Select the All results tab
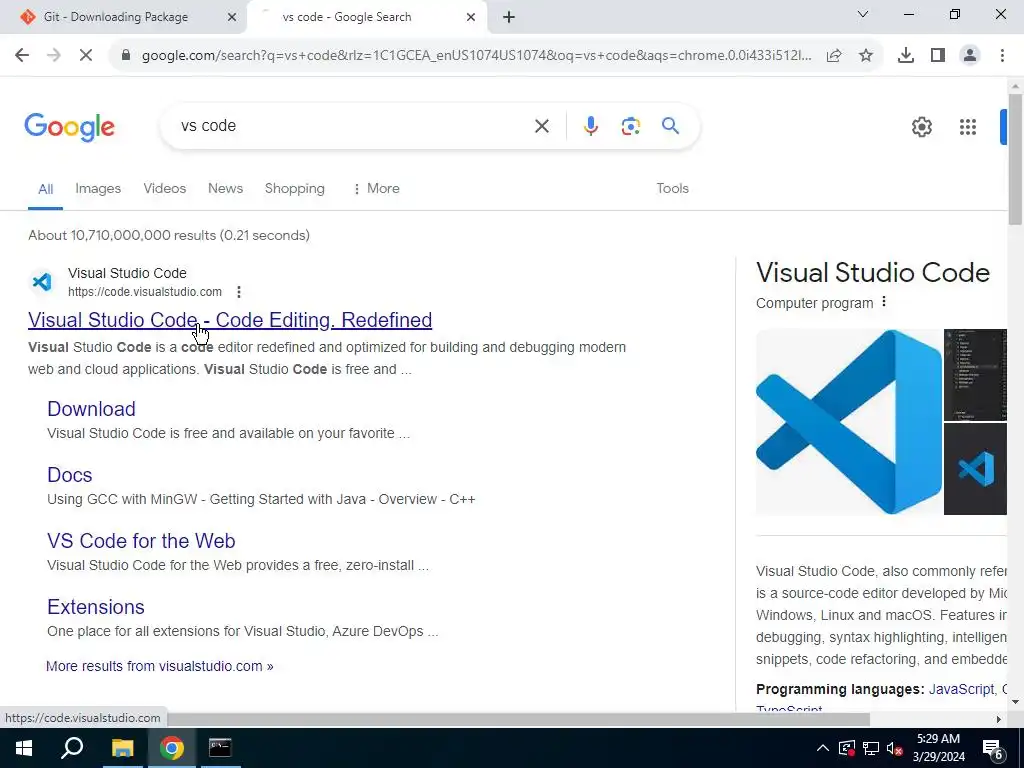This screenshot has width=1024, height=768. [x=45, y=189]
